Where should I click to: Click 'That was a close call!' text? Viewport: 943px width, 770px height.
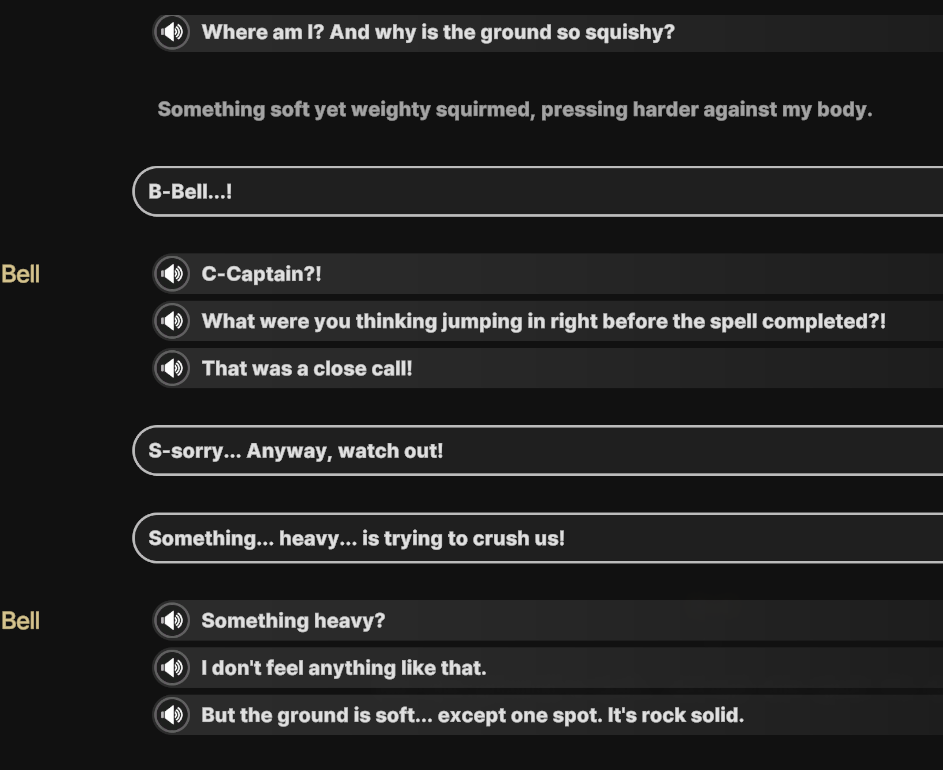pyautogui.click(x=307, y=368)
